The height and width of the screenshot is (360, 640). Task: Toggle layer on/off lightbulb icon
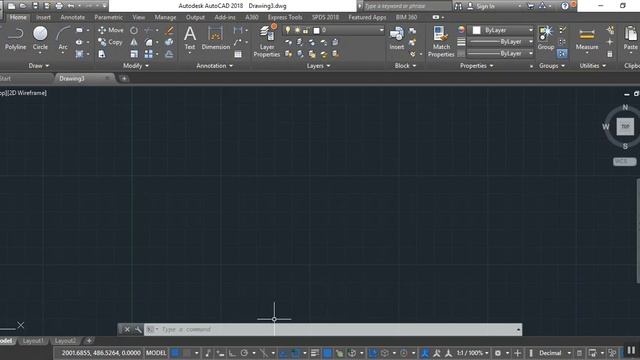(288, 30)
